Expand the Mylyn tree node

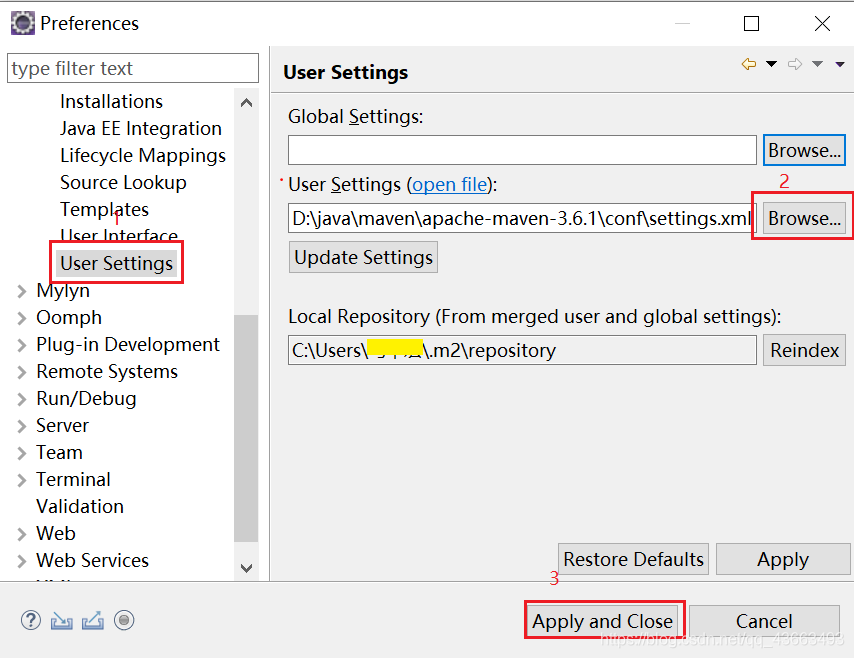(22, 291)
